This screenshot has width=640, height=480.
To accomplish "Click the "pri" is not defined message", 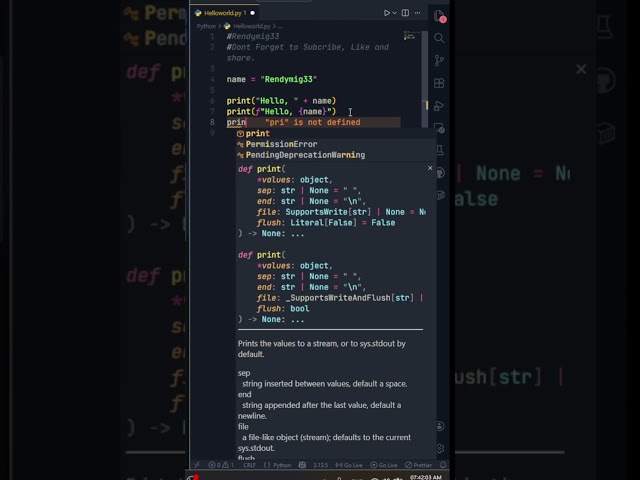I will coord(313,122).
